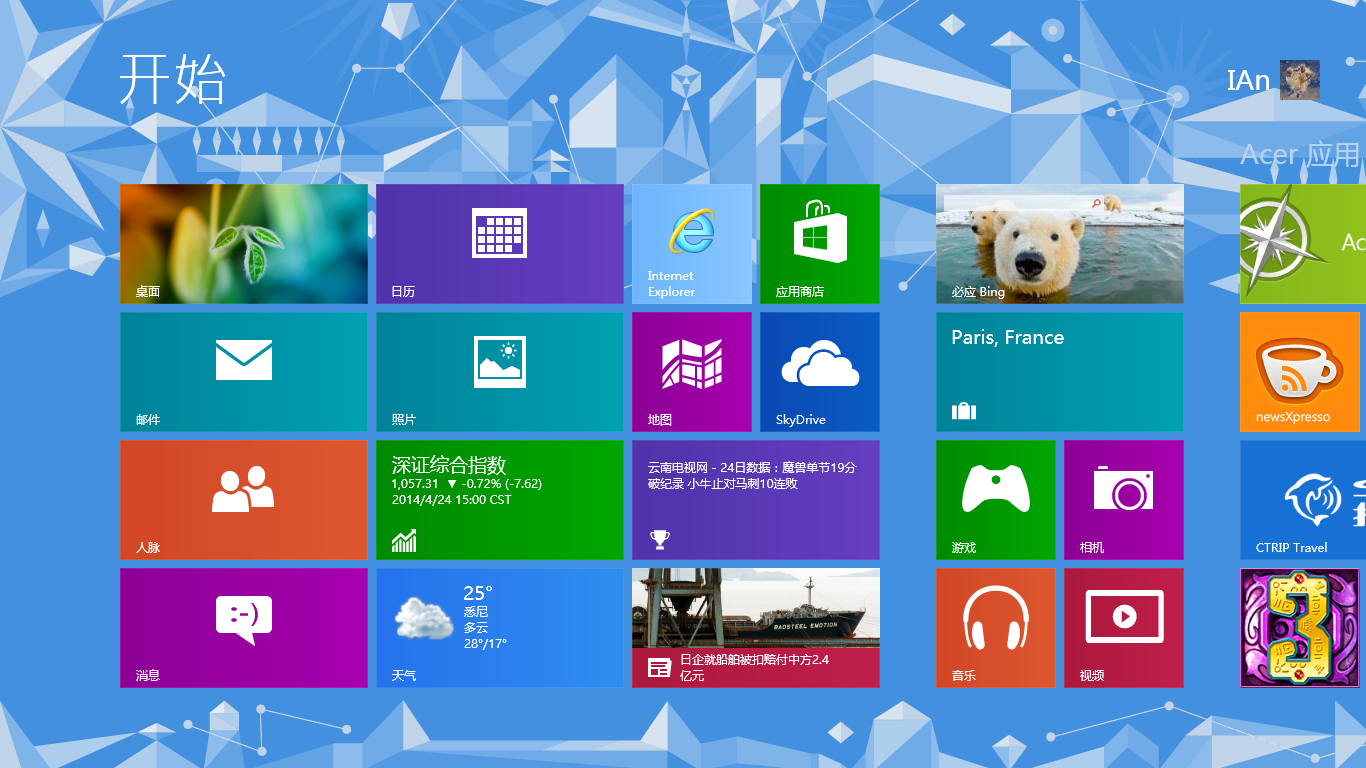The height and width of the screenshot is (768, 1366).
Task: Open the 游戏 games tile
Action: (996, 500)
